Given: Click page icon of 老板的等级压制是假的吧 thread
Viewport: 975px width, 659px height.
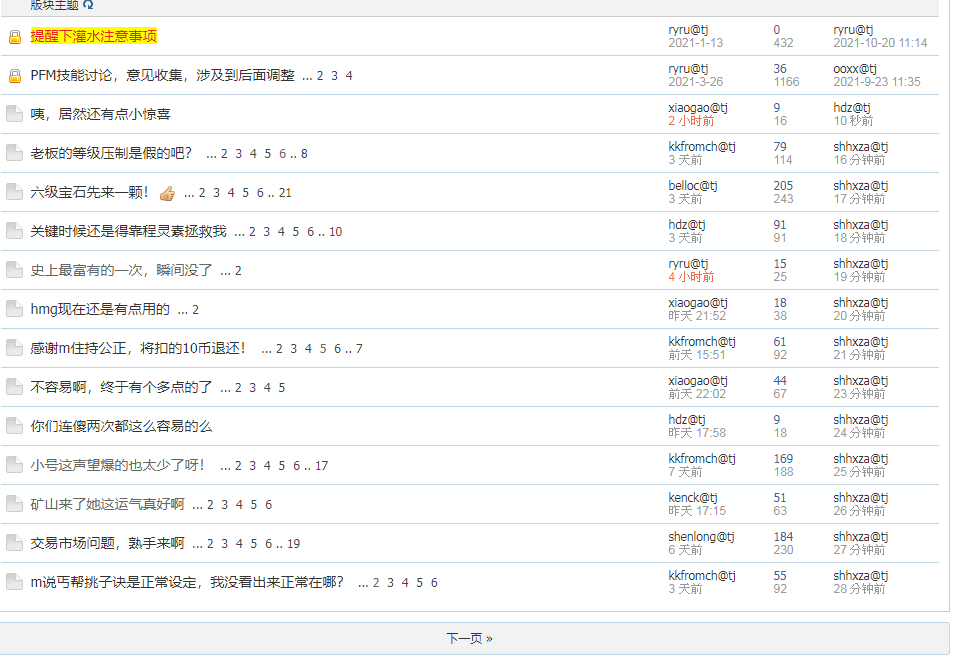Looking at the screenshot, I should click(x=14, y=153).
